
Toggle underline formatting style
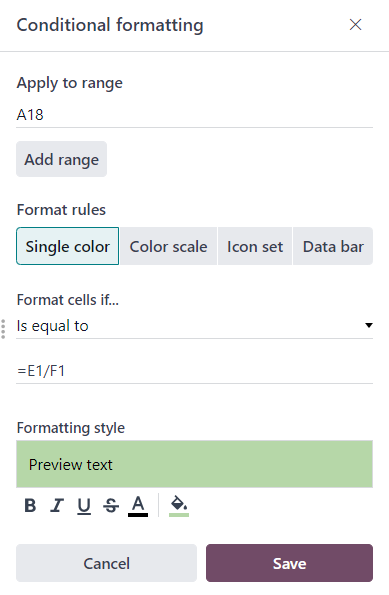(84, 505)
